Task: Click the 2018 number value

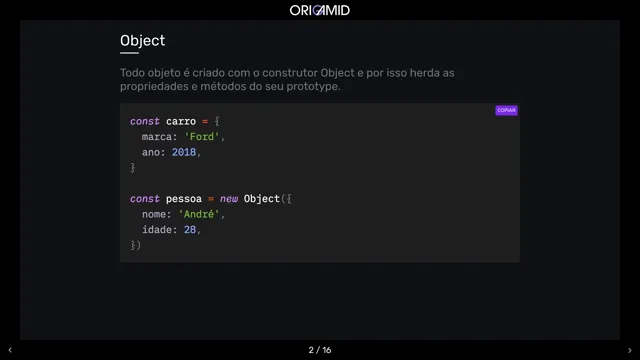Action: pyautogui.click(x=184, y=152)
